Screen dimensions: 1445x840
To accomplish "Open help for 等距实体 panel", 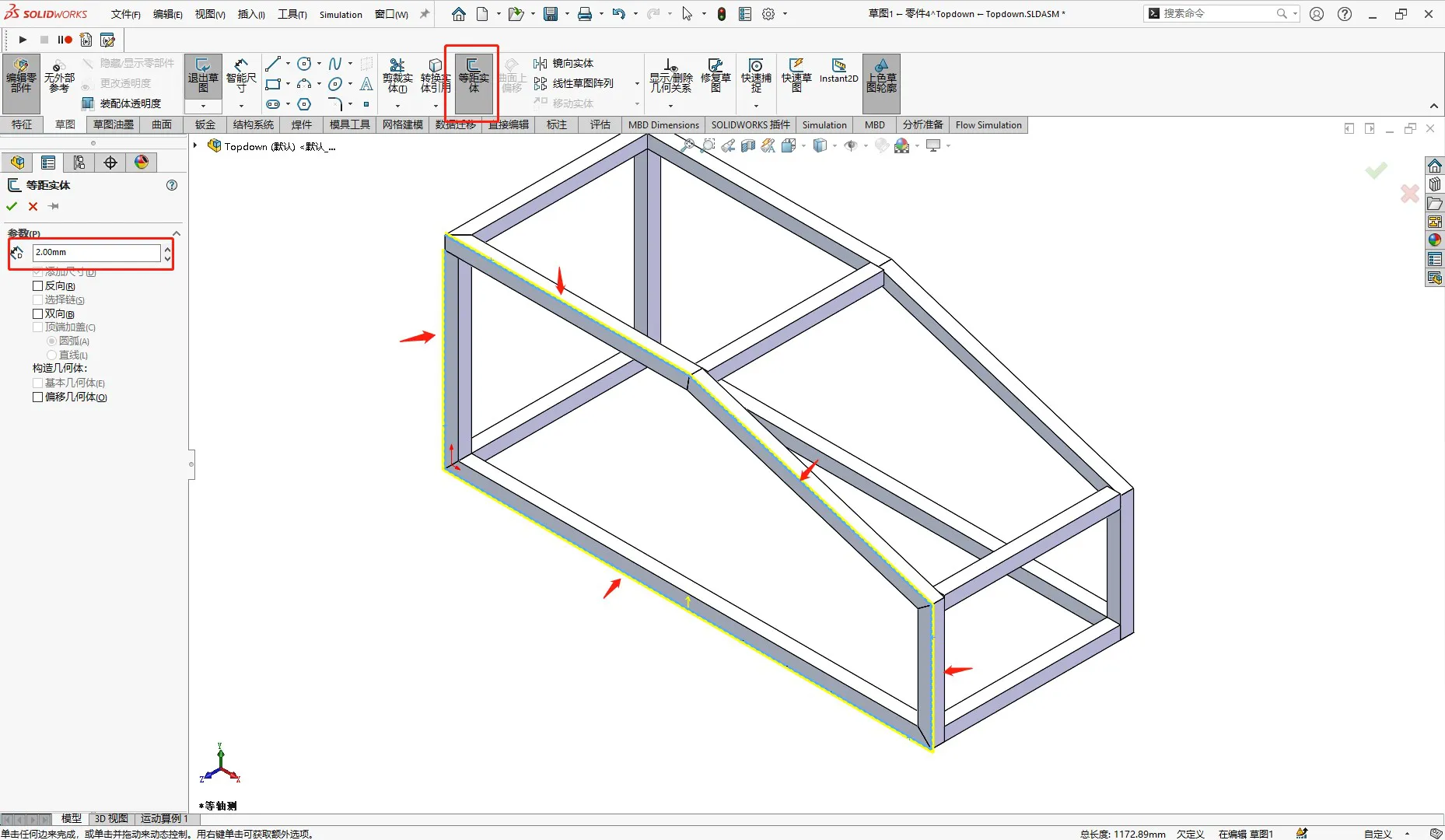I will (172, 185).
